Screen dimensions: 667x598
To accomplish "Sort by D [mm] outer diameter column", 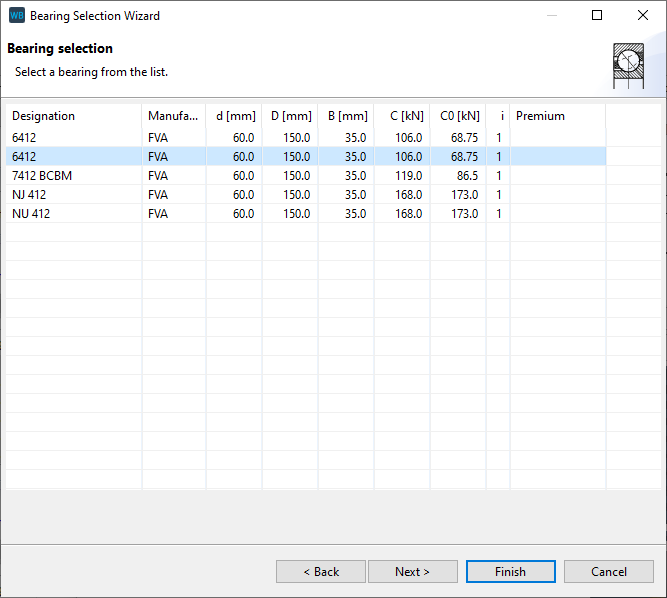I will click(x=291, y=116).
